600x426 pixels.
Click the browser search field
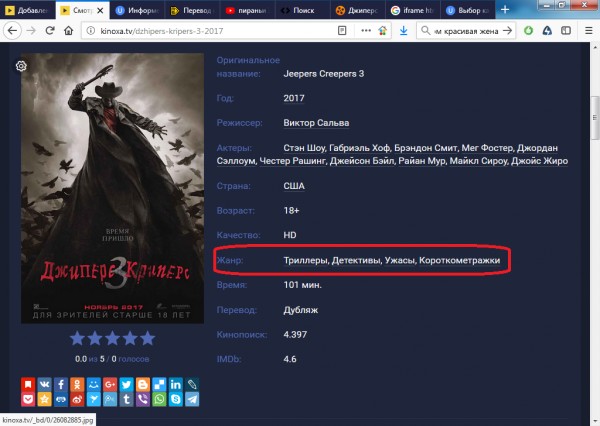point(466,31)
